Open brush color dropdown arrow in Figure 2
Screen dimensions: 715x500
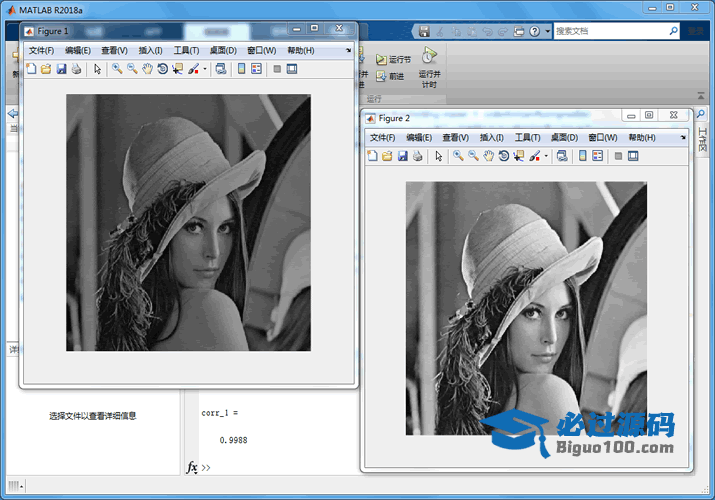pyautogui.click(x=546, y=157)
